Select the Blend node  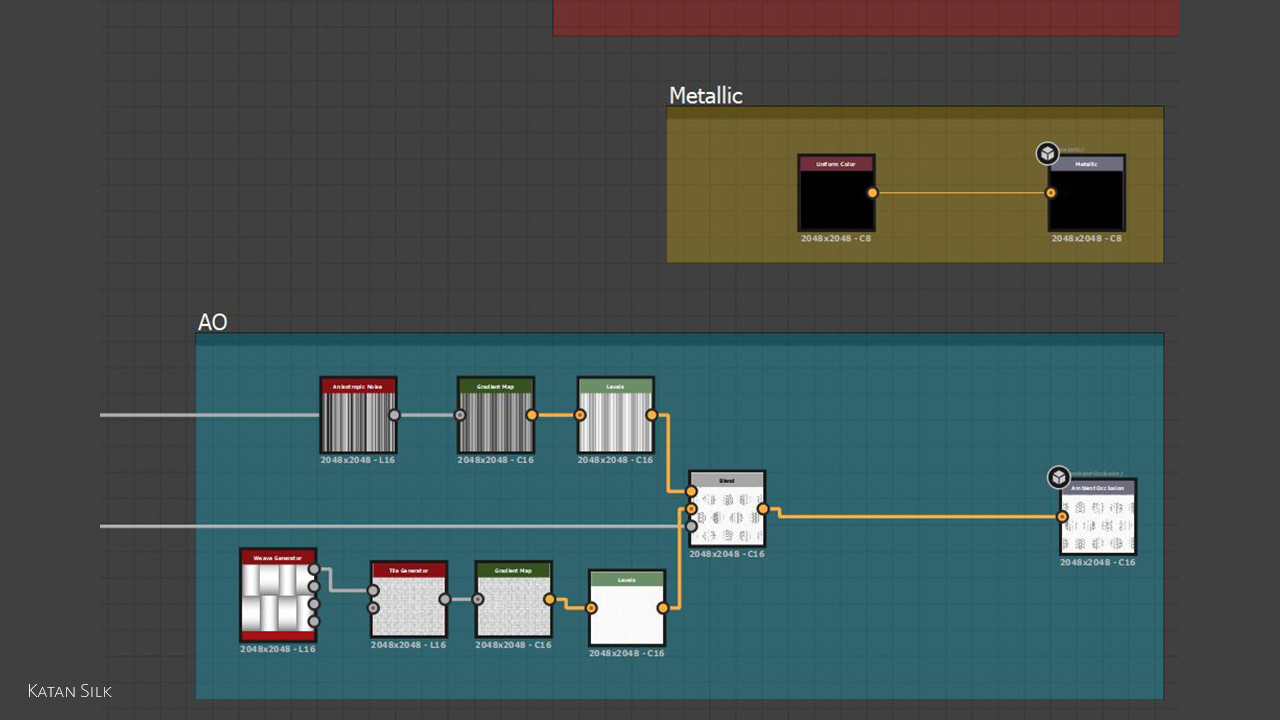[727, 509]
